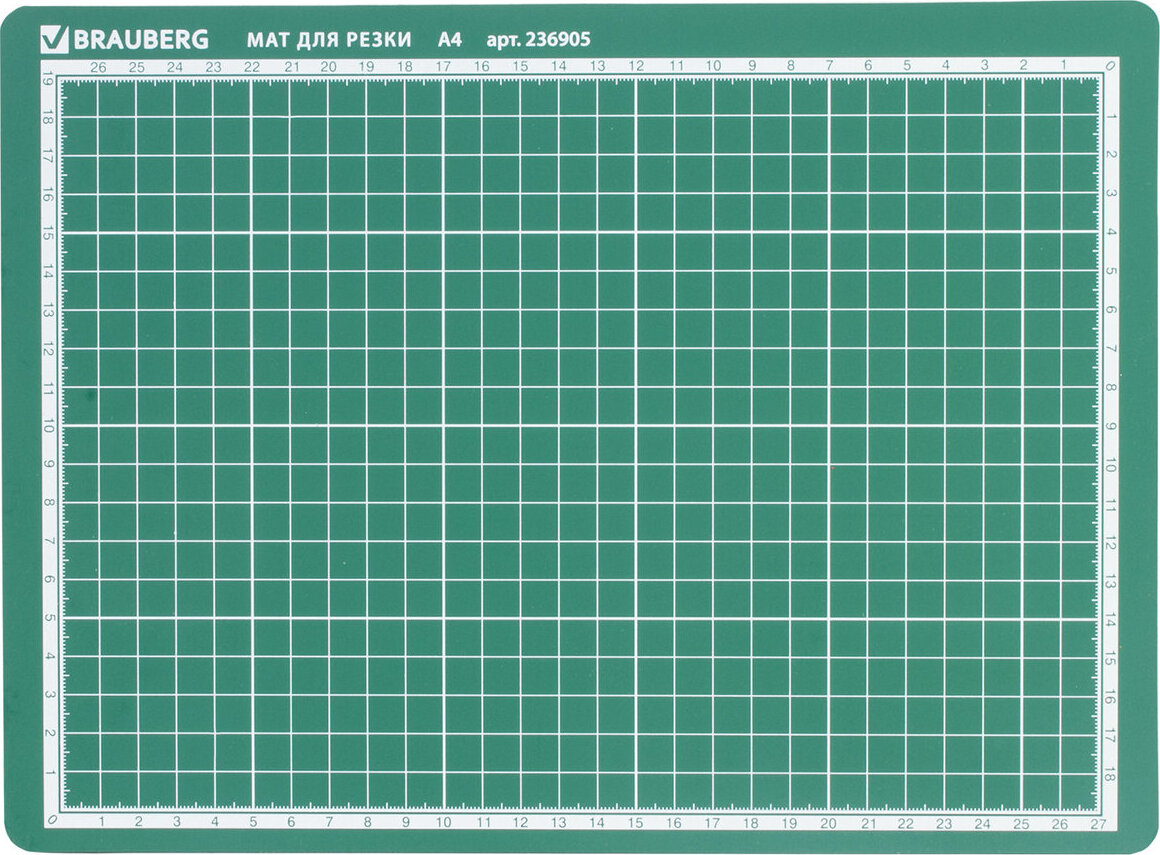Click the BRAUBERG checkmark logo icon
The width and height of the screenshot is (1160, 855).
52,39
